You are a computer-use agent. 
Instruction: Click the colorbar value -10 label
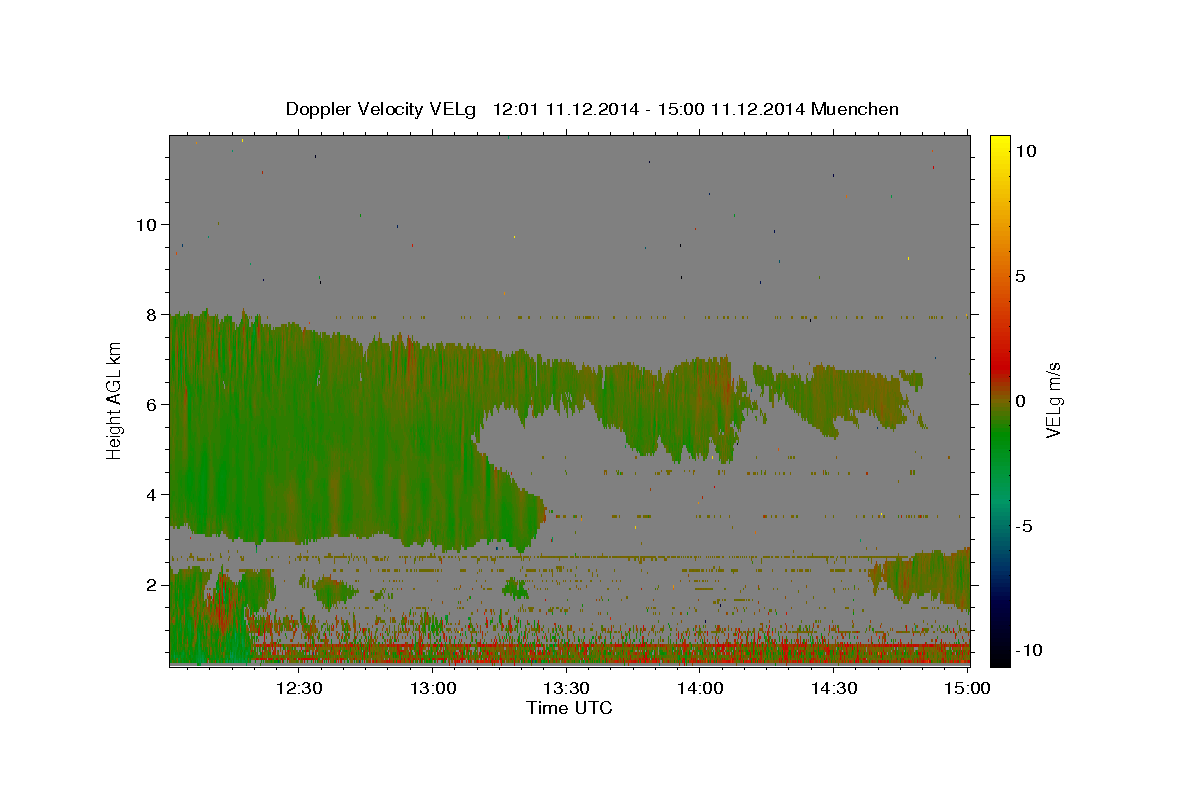(x=1027, y=650)
